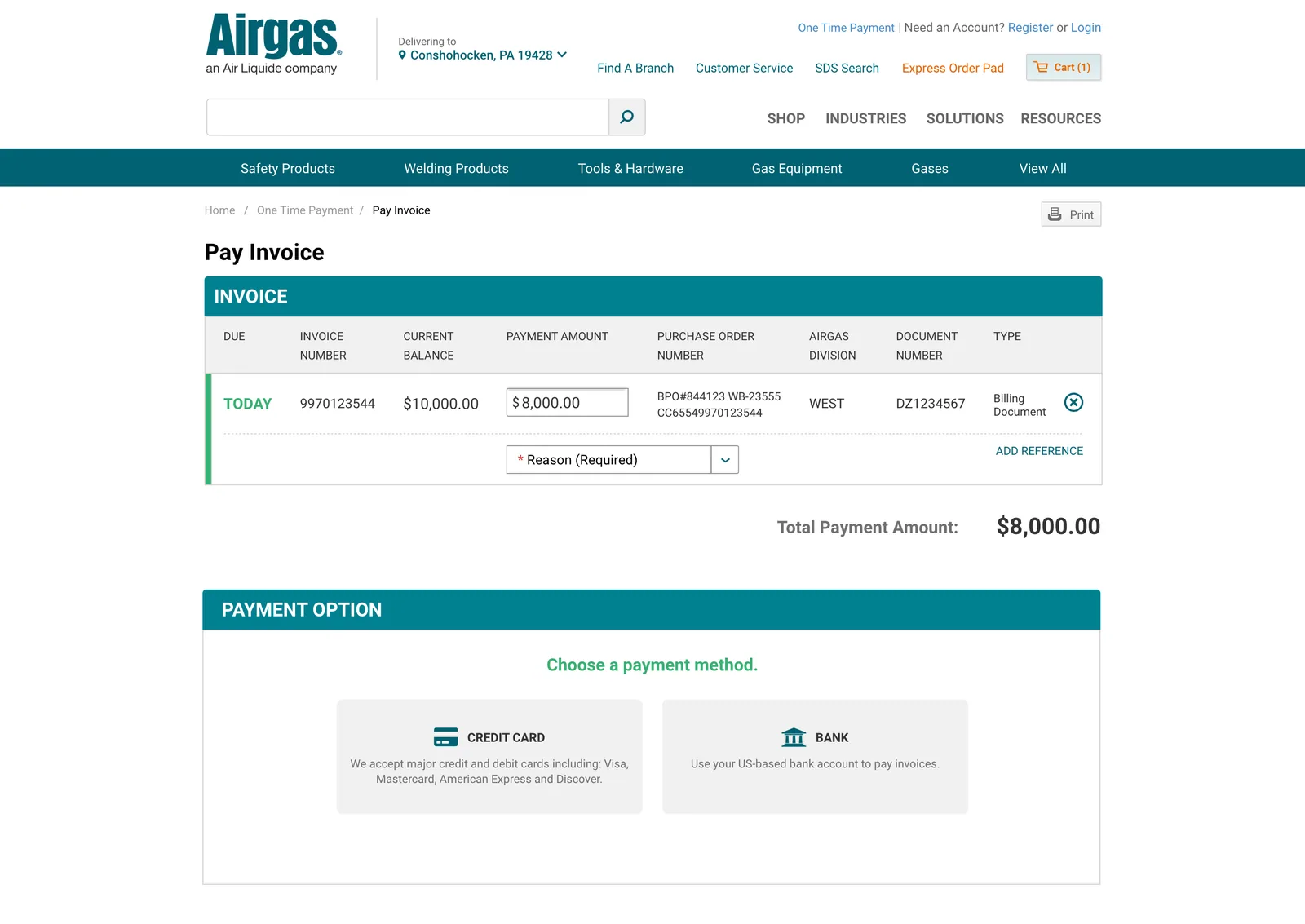The width and height of the screenshot is (1305, 924).
Task: Click the Login link
Action: click(1086, 28)
